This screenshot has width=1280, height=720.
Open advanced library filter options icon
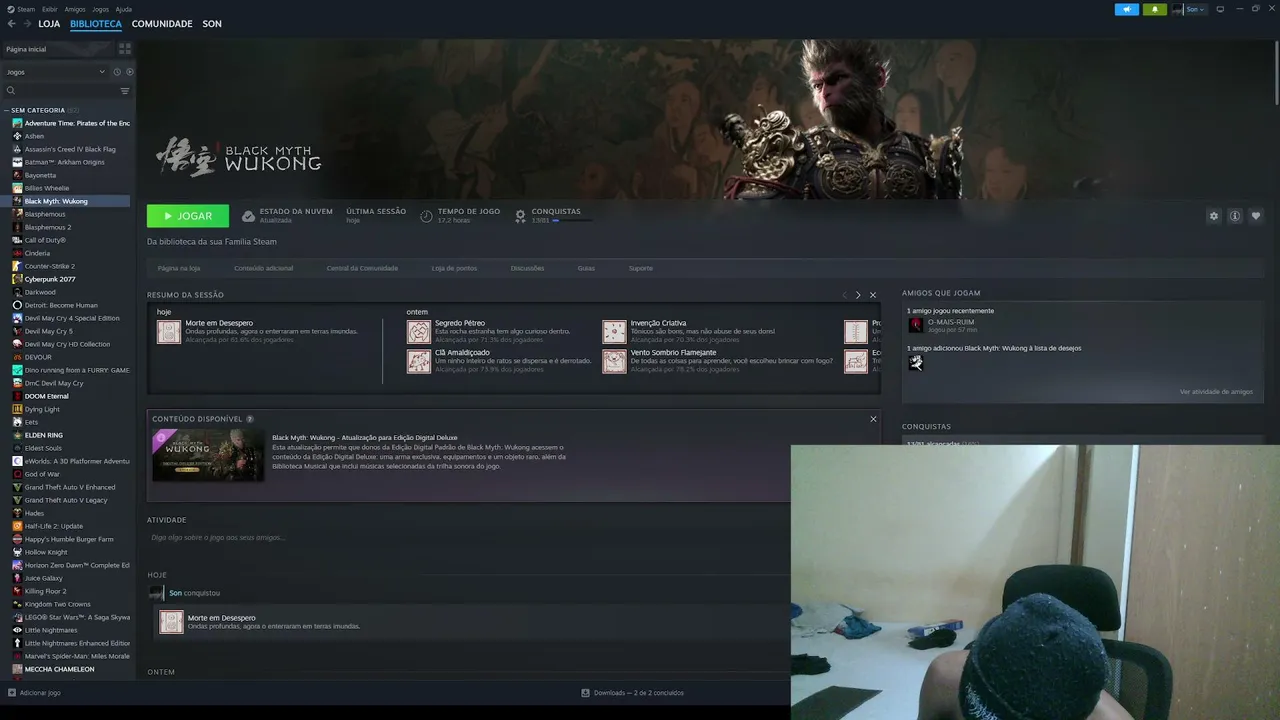125,91
